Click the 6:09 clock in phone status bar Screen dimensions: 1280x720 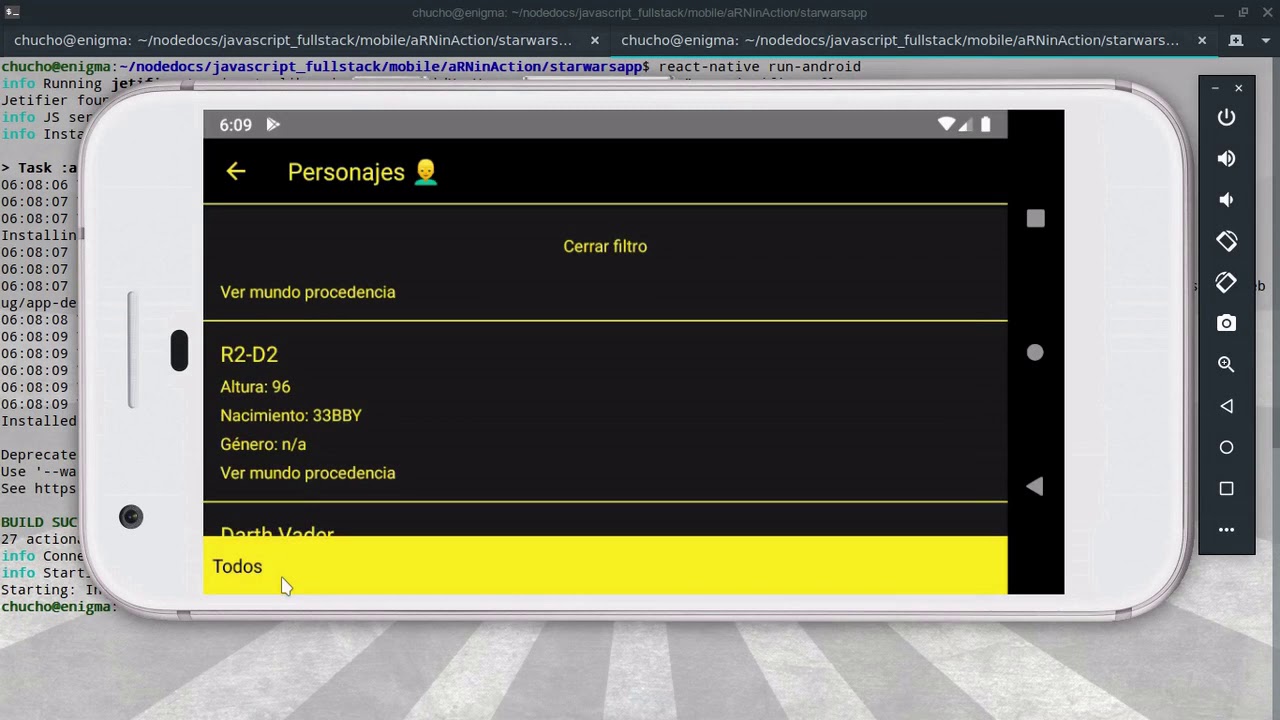tap(236, 125)
